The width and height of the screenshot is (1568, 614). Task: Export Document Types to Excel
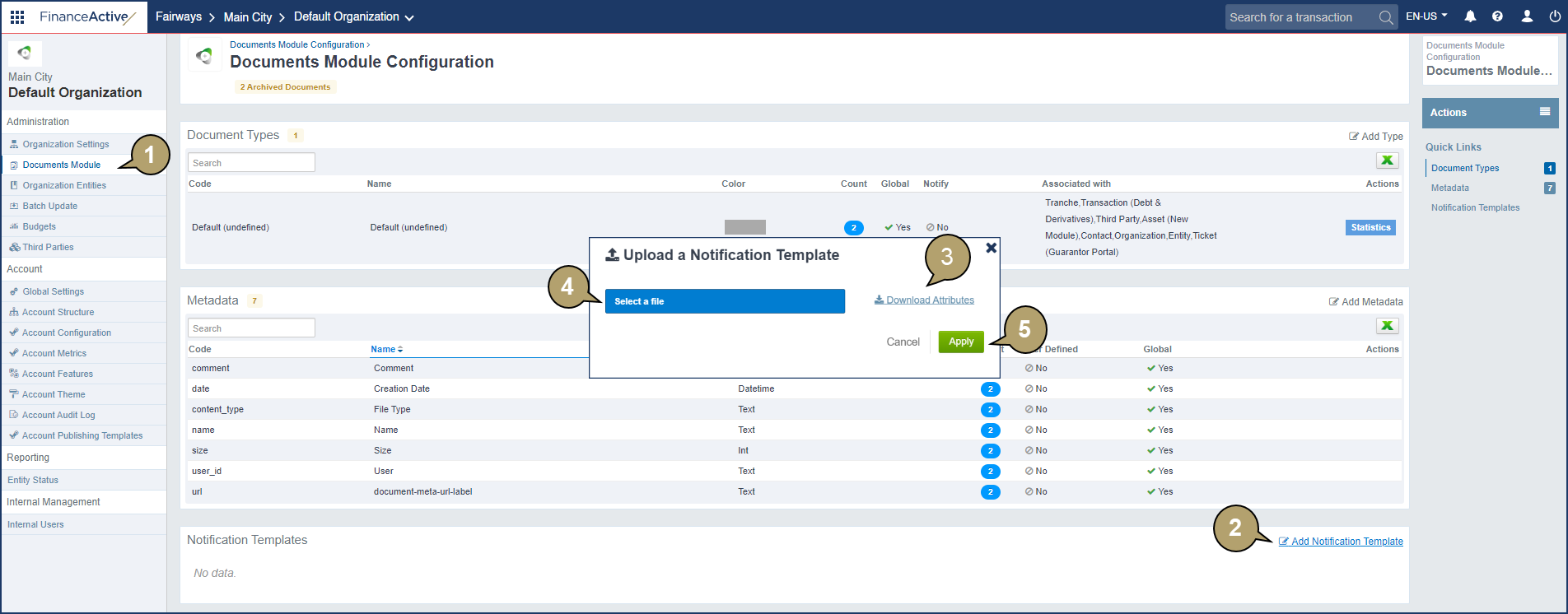(x=1387, y=161)
